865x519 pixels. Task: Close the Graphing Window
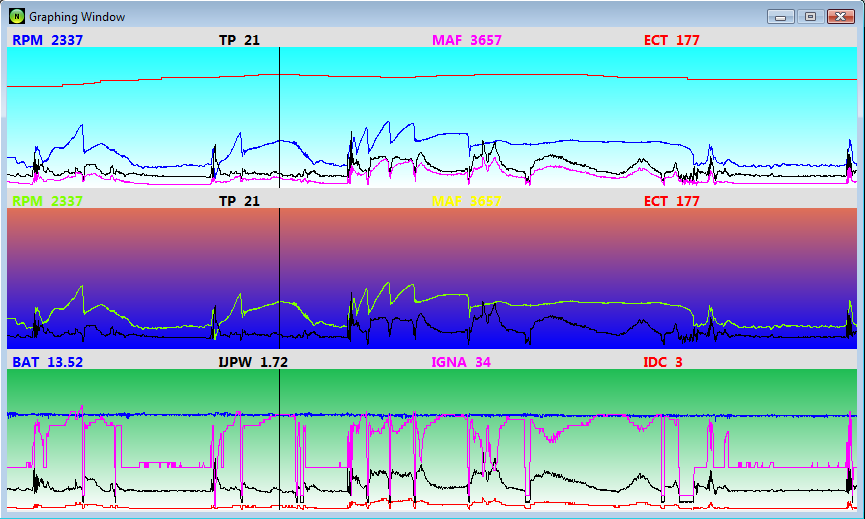point(839,17)
